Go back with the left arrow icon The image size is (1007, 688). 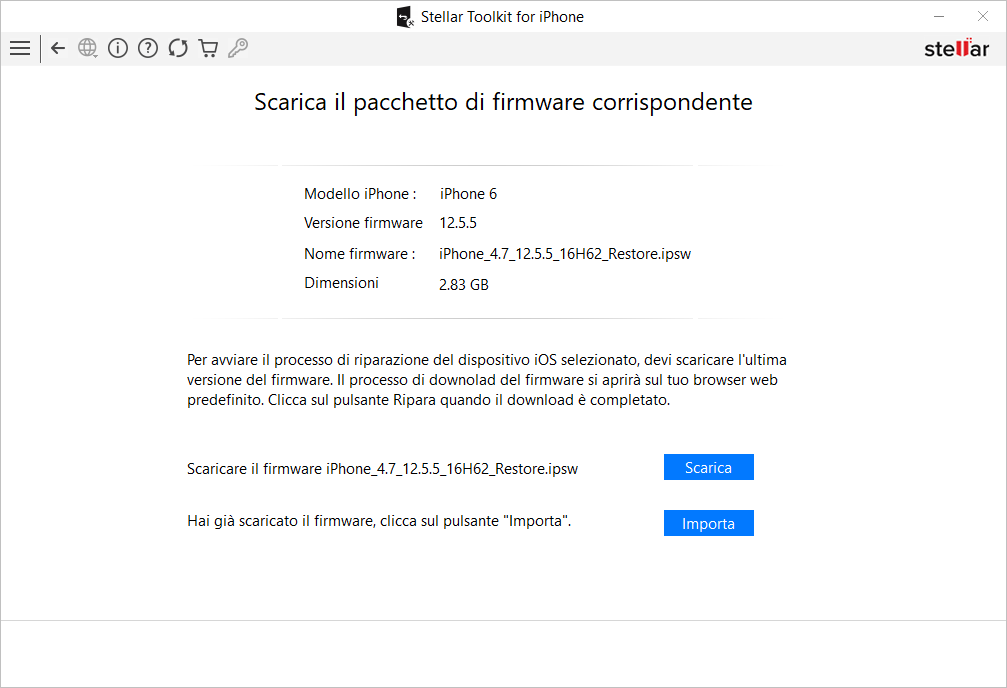coord(58,48)
